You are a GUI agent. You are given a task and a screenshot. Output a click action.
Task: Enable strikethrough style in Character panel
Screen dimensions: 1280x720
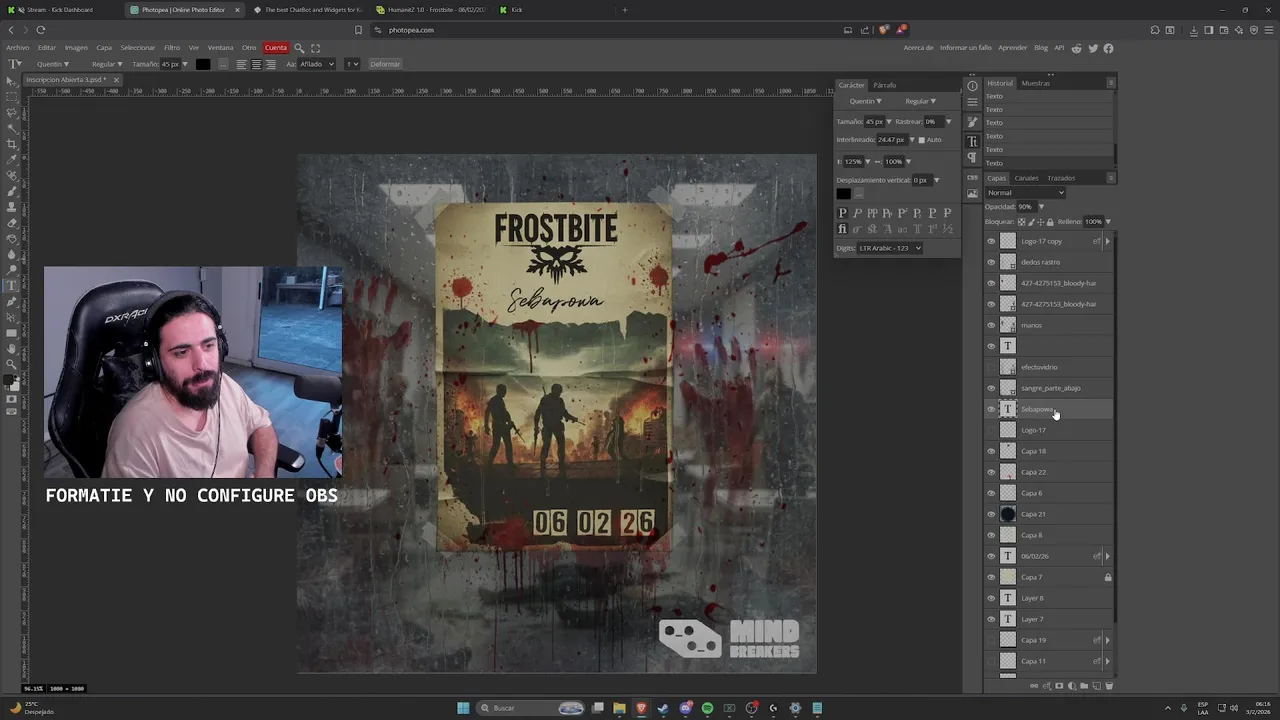947,212
